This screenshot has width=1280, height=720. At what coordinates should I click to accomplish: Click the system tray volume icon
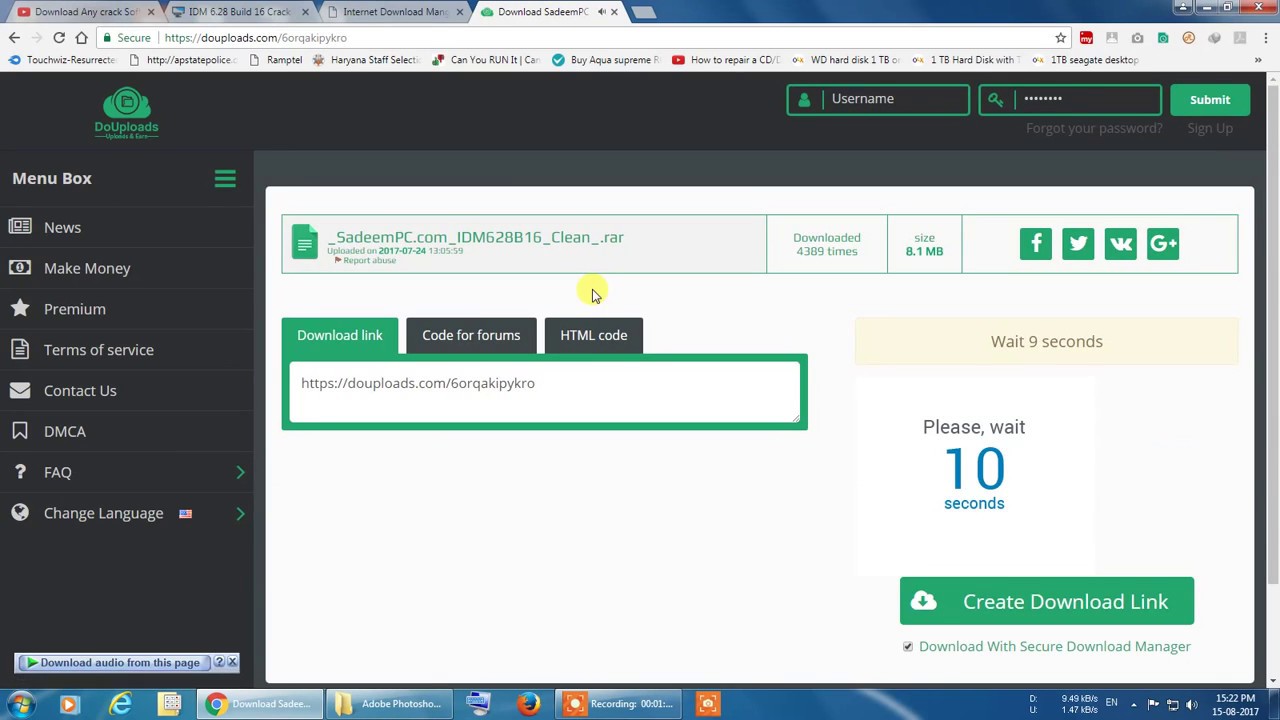[1192, 704]
